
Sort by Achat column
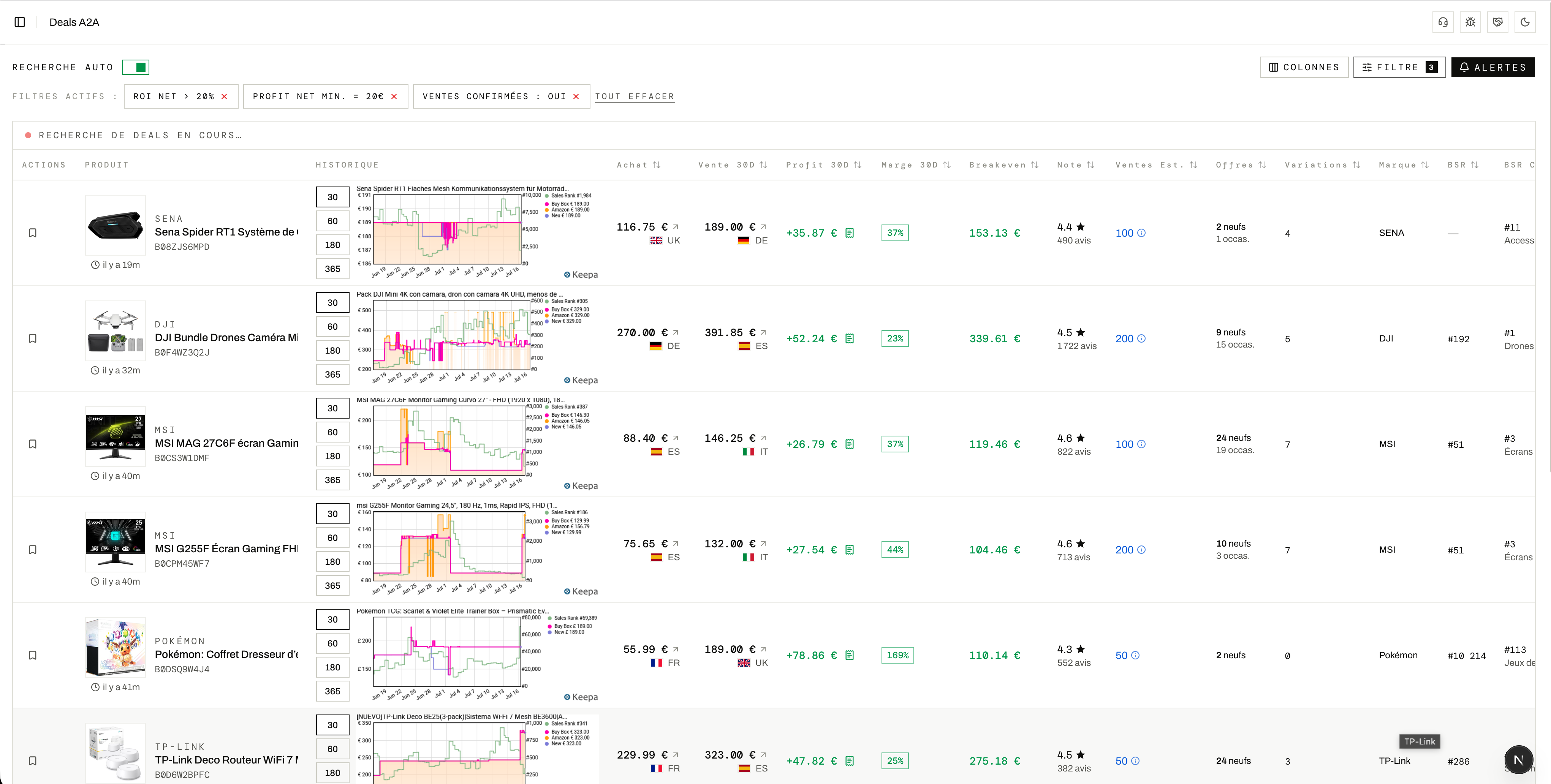coord(638,165)
